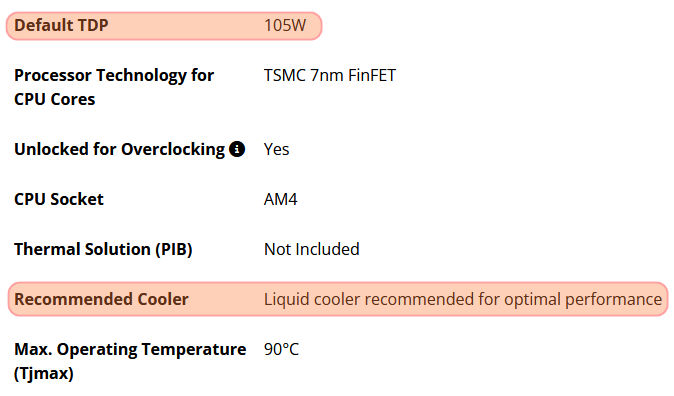Click the 90°C temperature value
674x396 pixels.
[281, 349]
